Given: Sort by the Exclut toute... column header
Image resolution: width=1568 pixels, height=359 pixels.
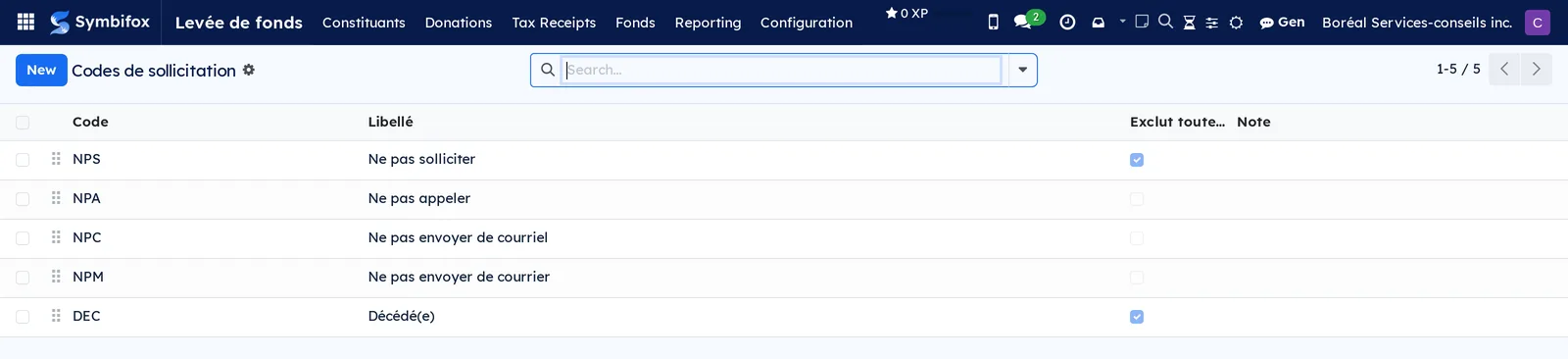Looking at the screenshot, I should [x=1177, y=122].
